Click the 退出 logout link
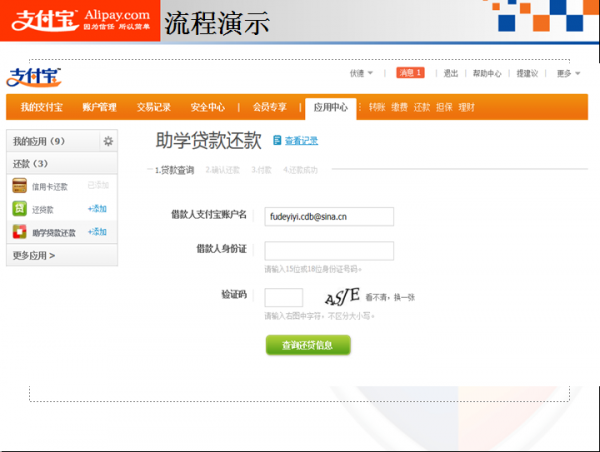The height and width of the screenshot is (452, 600). click(x=451, y=73)
